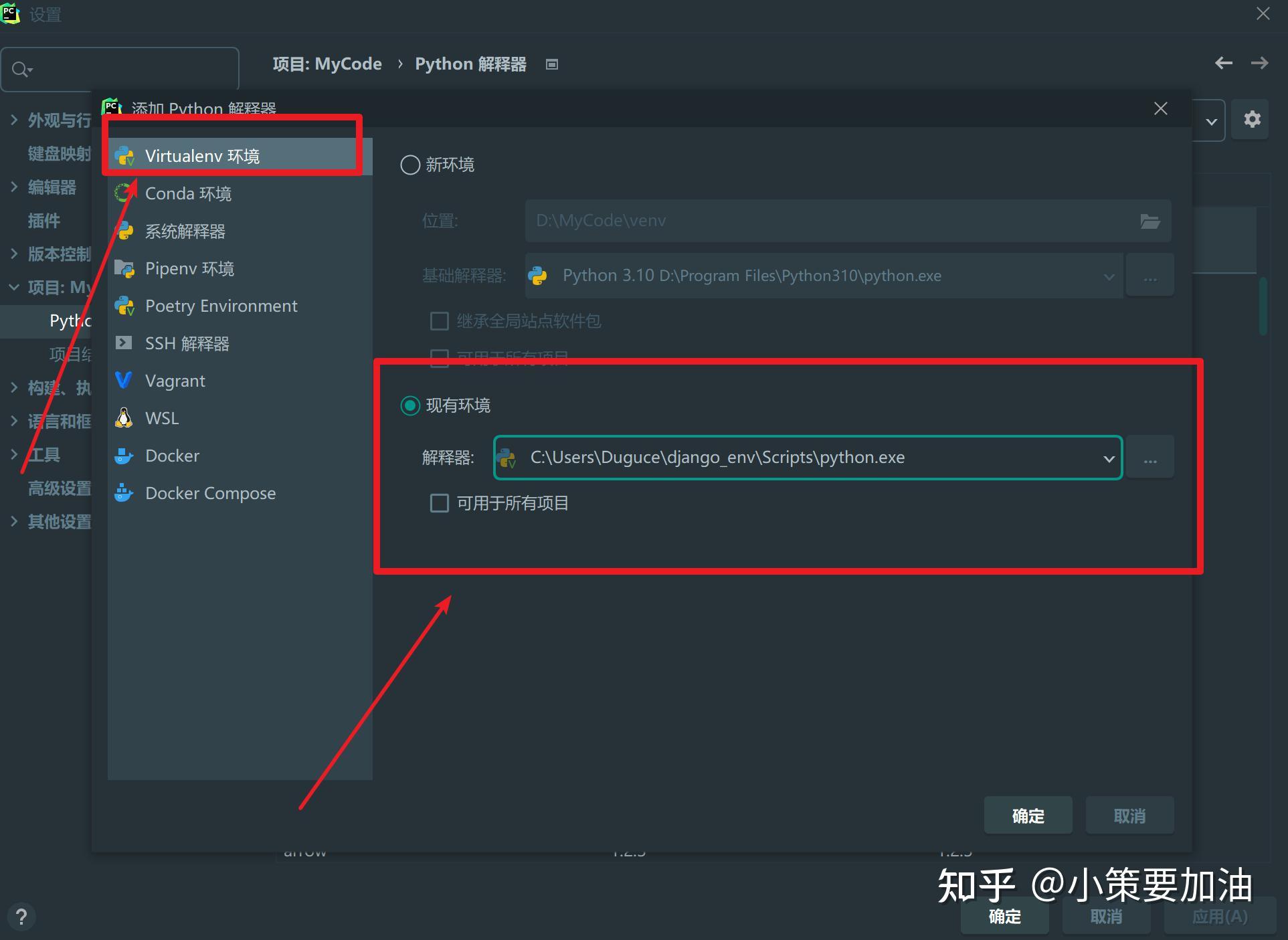Expand the 工具 settings tree node
Screen dimensions: 1288x940
tap(14, 454)
